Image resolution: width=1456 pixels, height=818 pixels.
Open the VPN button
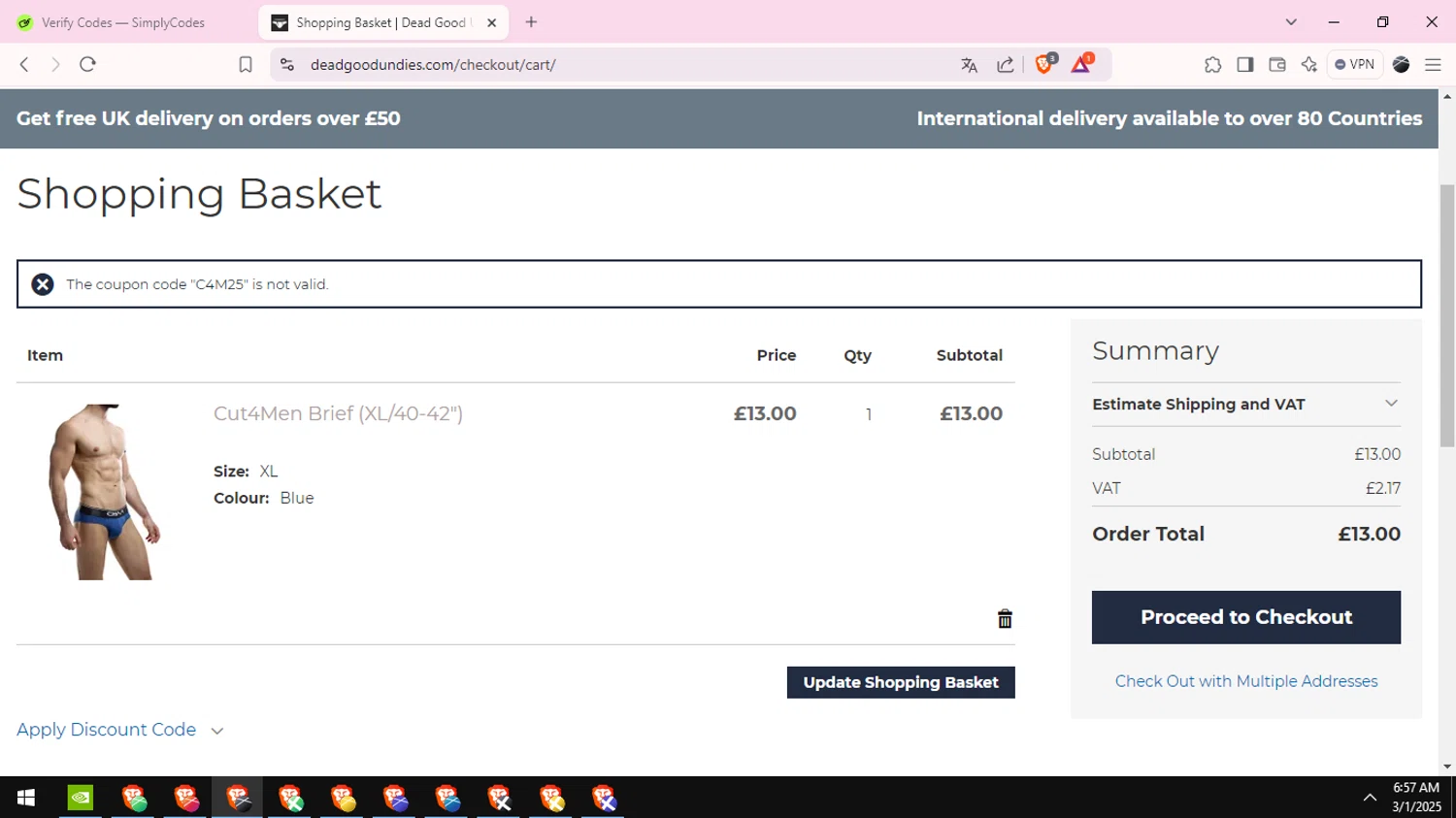[x=1355, y=64]
